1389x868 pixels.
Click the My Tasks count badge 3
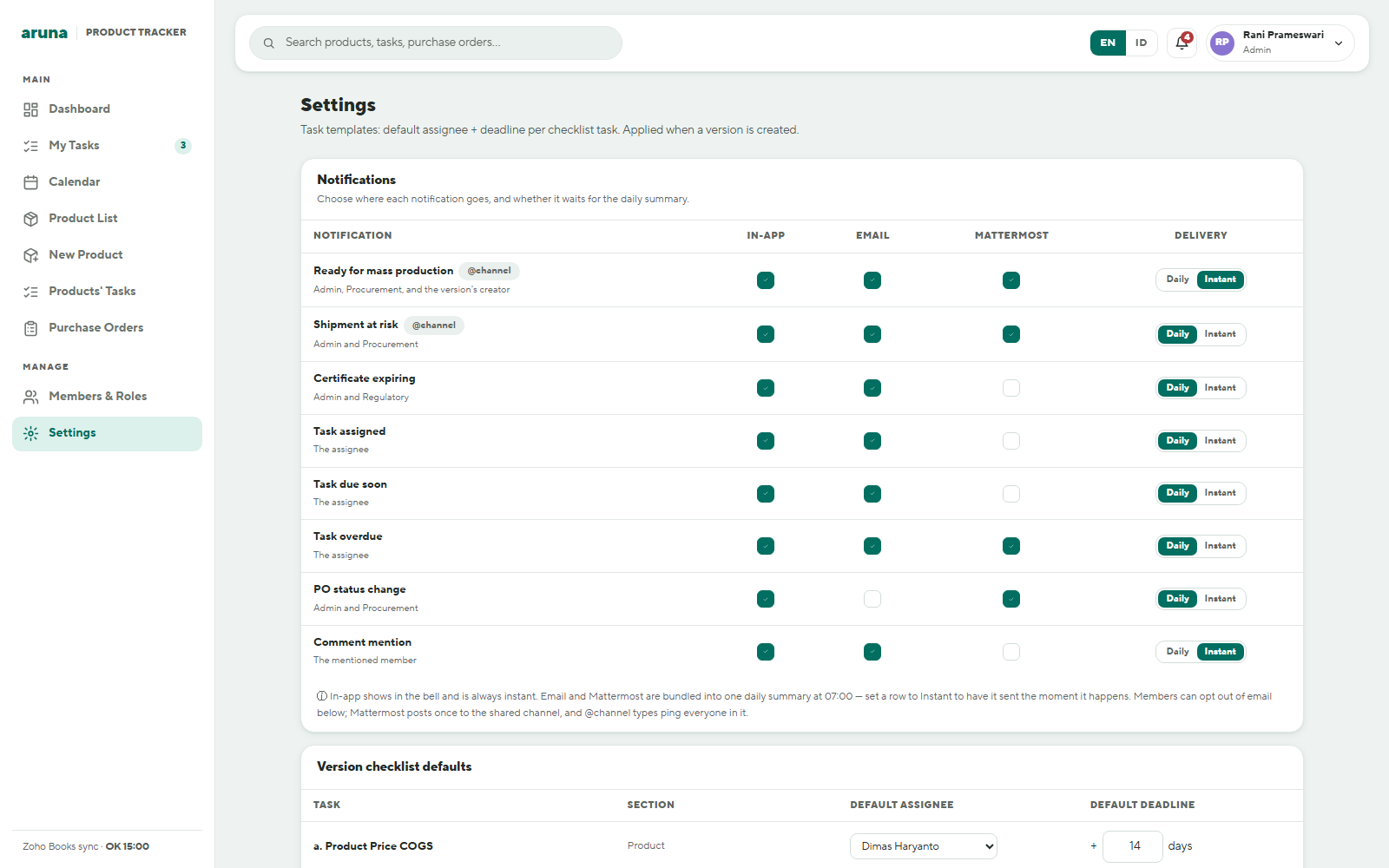(183, 146)
